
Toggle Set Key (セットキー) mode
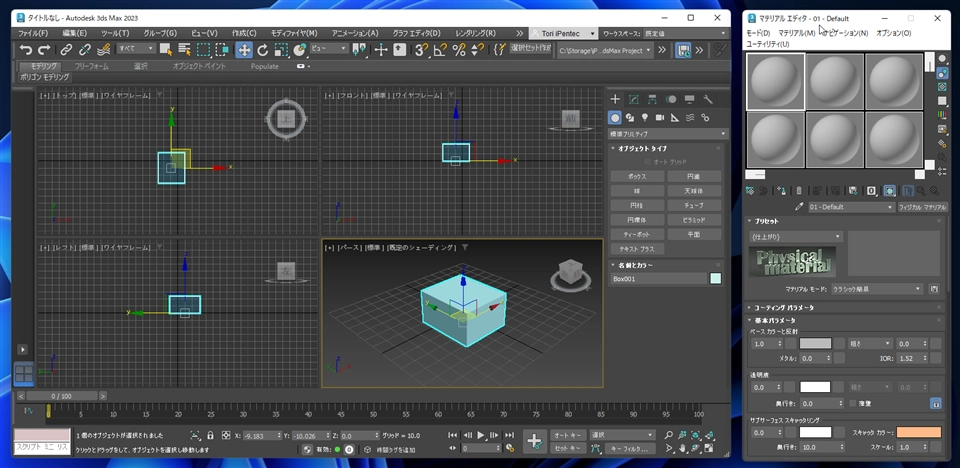pyautogui.click(x=568, y=448)
